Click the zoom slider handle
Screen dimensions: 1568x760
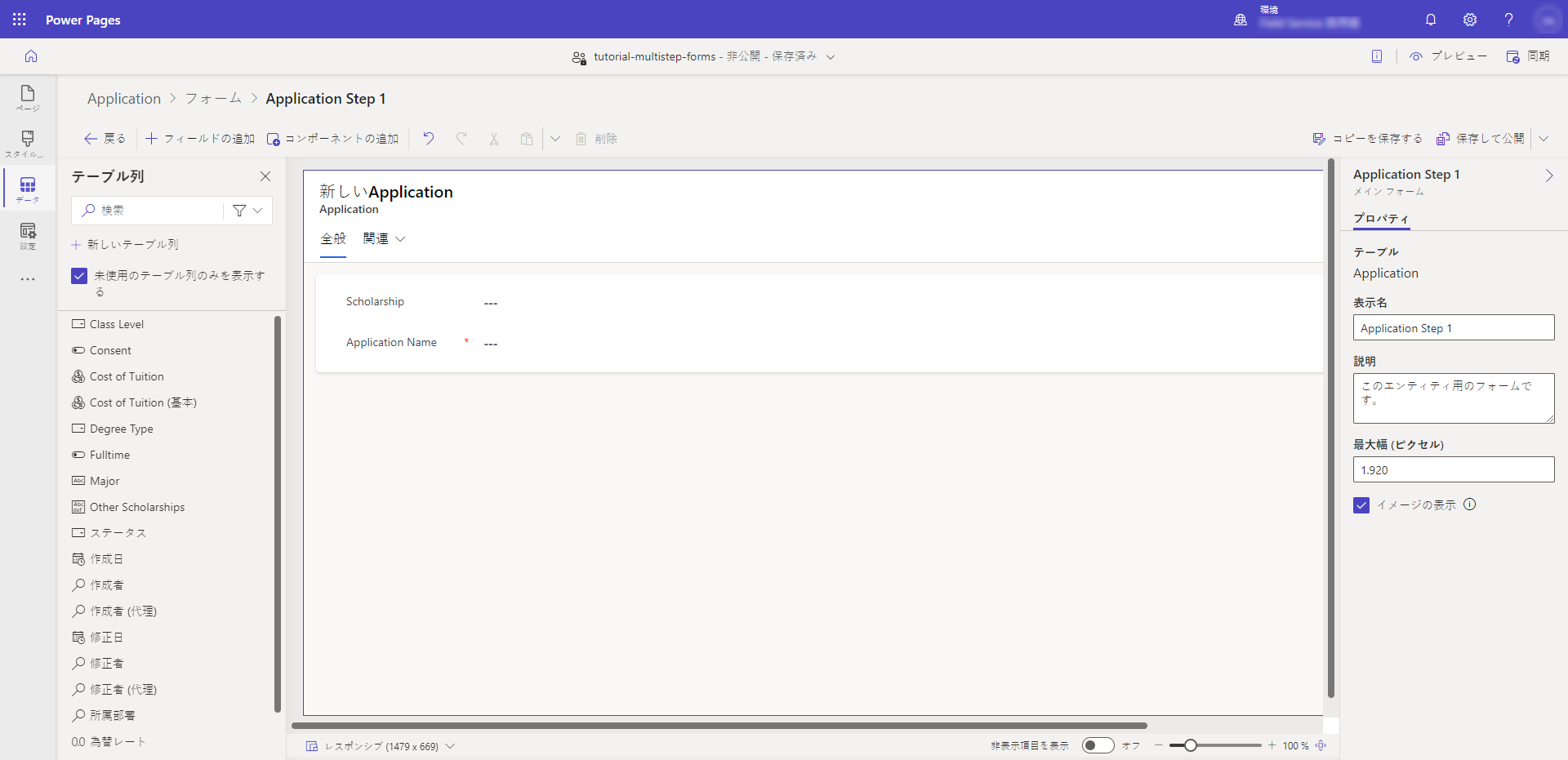click(1191, 745)
